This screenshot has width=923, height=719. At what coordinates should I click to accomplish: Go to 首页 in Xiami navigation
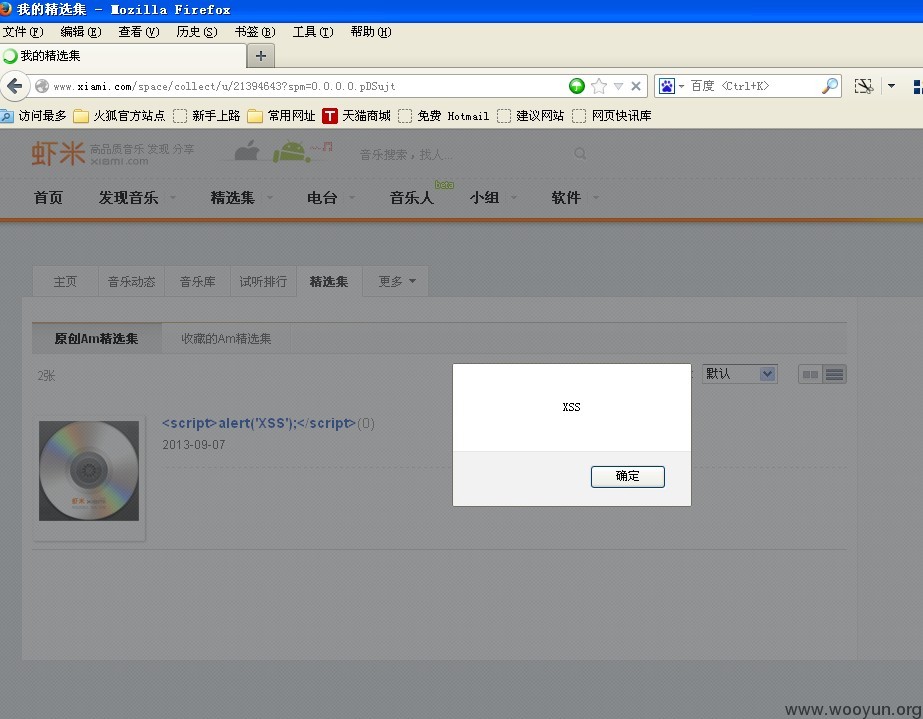click(48, 198)
